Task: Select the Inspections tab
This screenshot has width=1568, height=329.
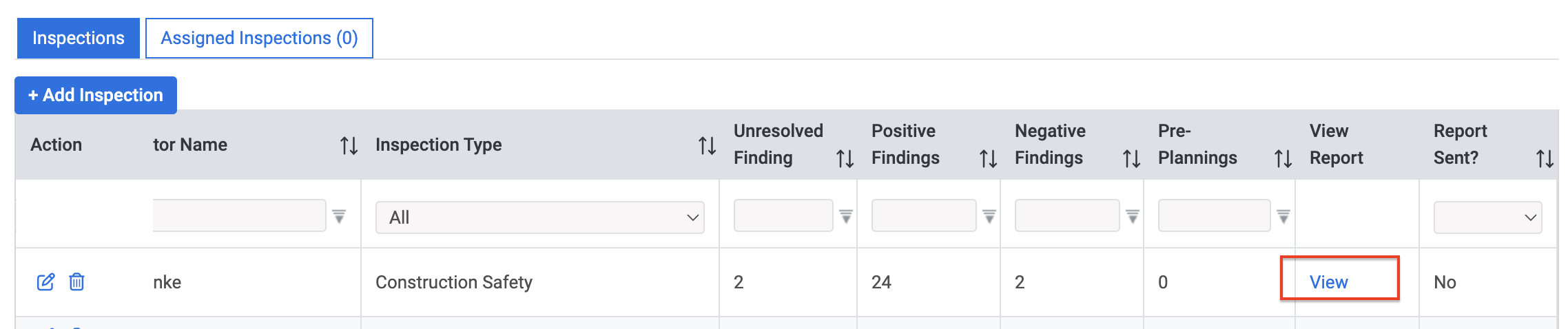Action: (x=79, y=38)
